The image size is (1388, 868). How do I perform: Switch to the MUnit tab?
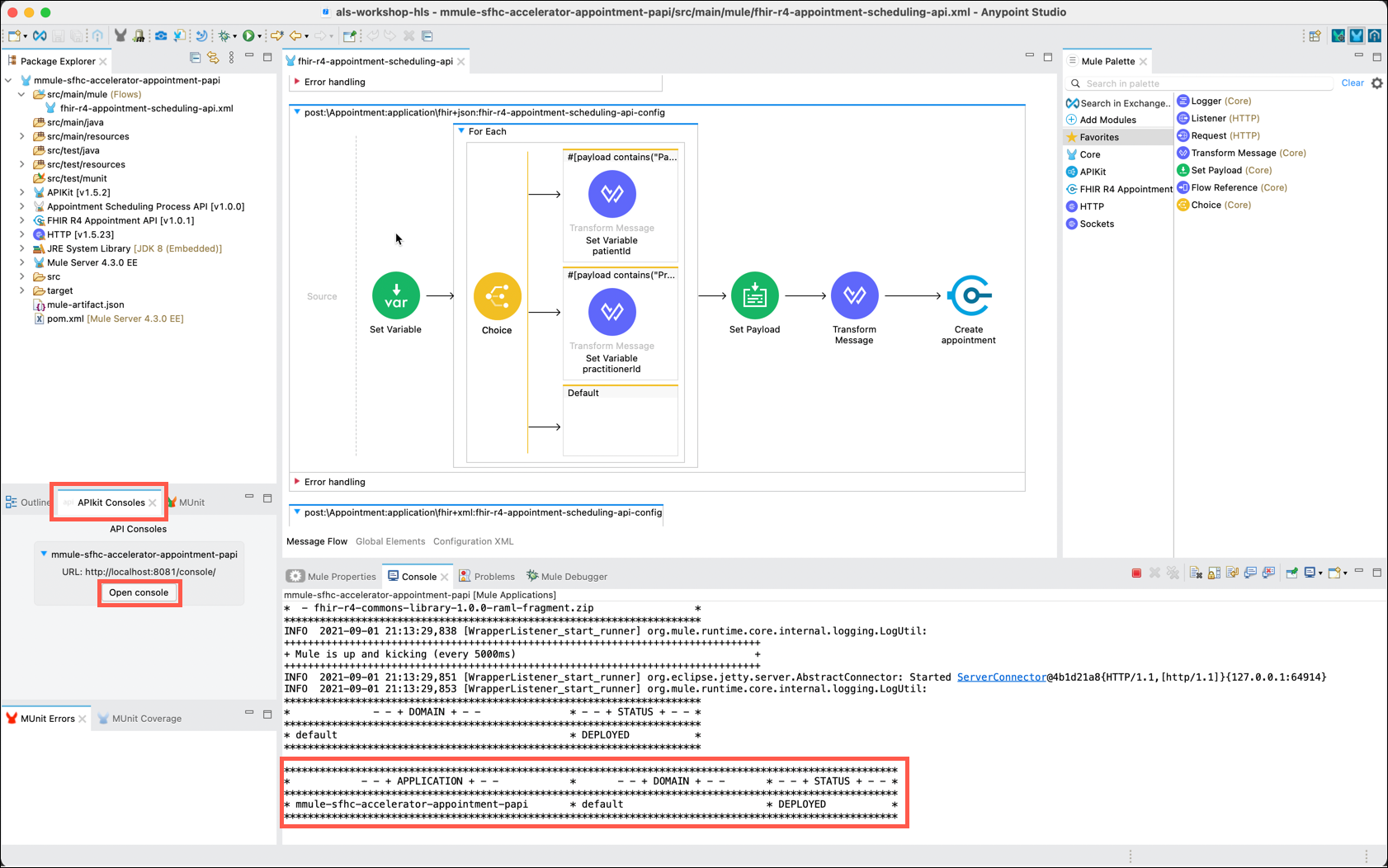point(186,502)
